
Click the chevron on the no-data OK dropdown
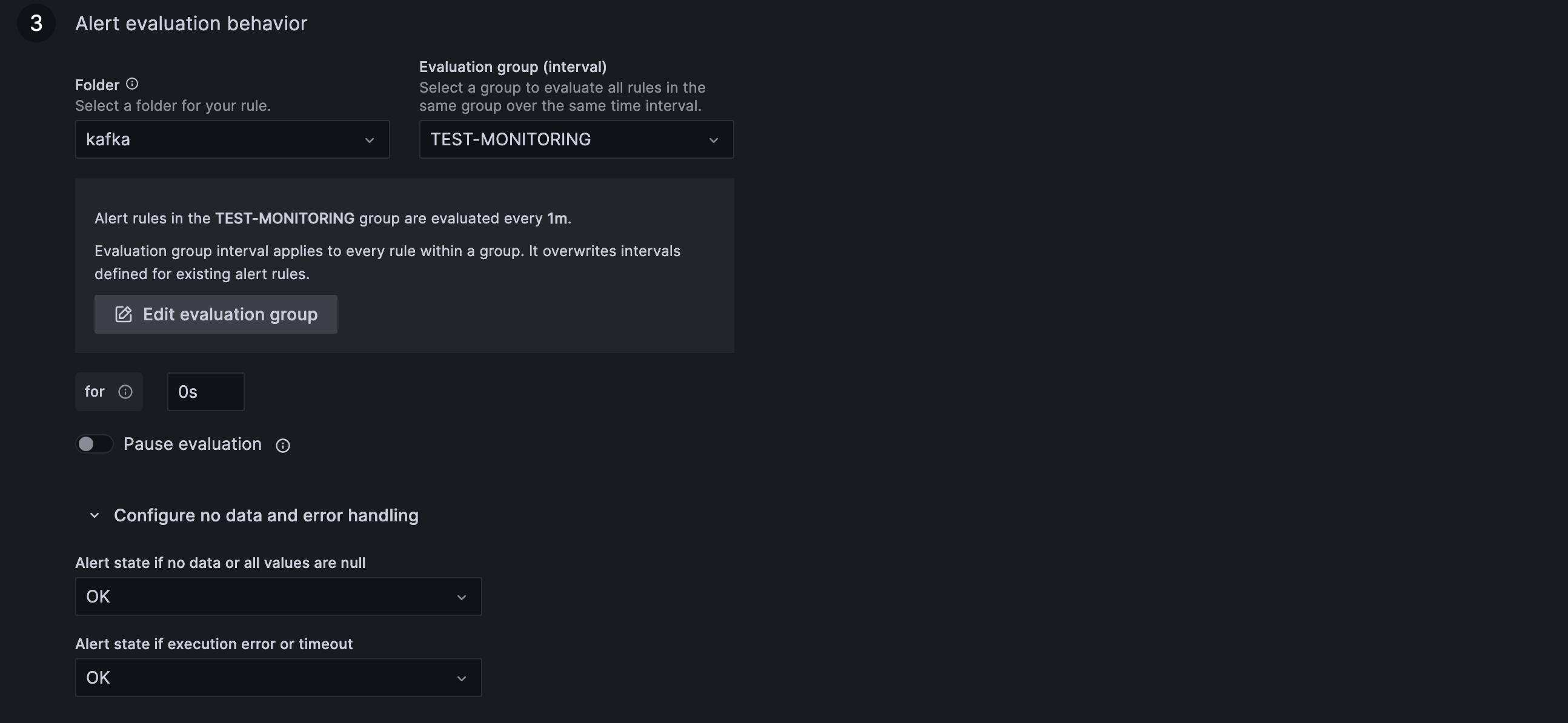[461, 597]
